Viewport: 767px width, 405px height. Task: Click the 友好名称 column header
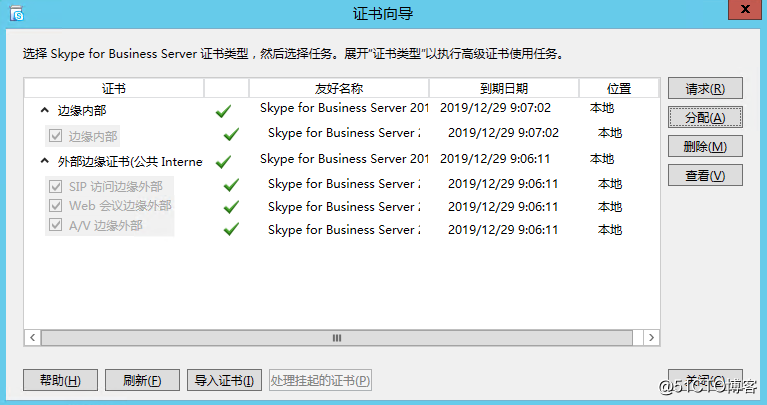pyautogui.click(x=339, y=89)
